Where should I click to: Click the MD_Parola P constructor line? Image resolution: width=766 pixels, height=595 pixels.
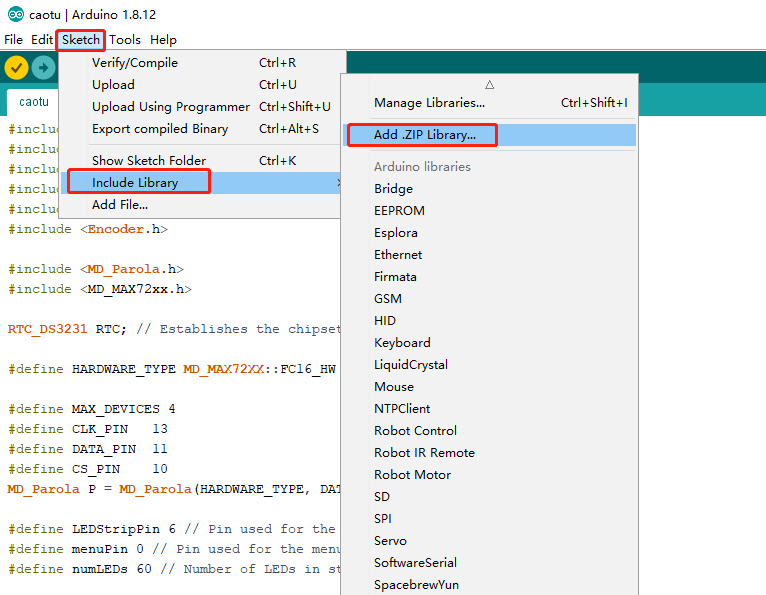174,489
